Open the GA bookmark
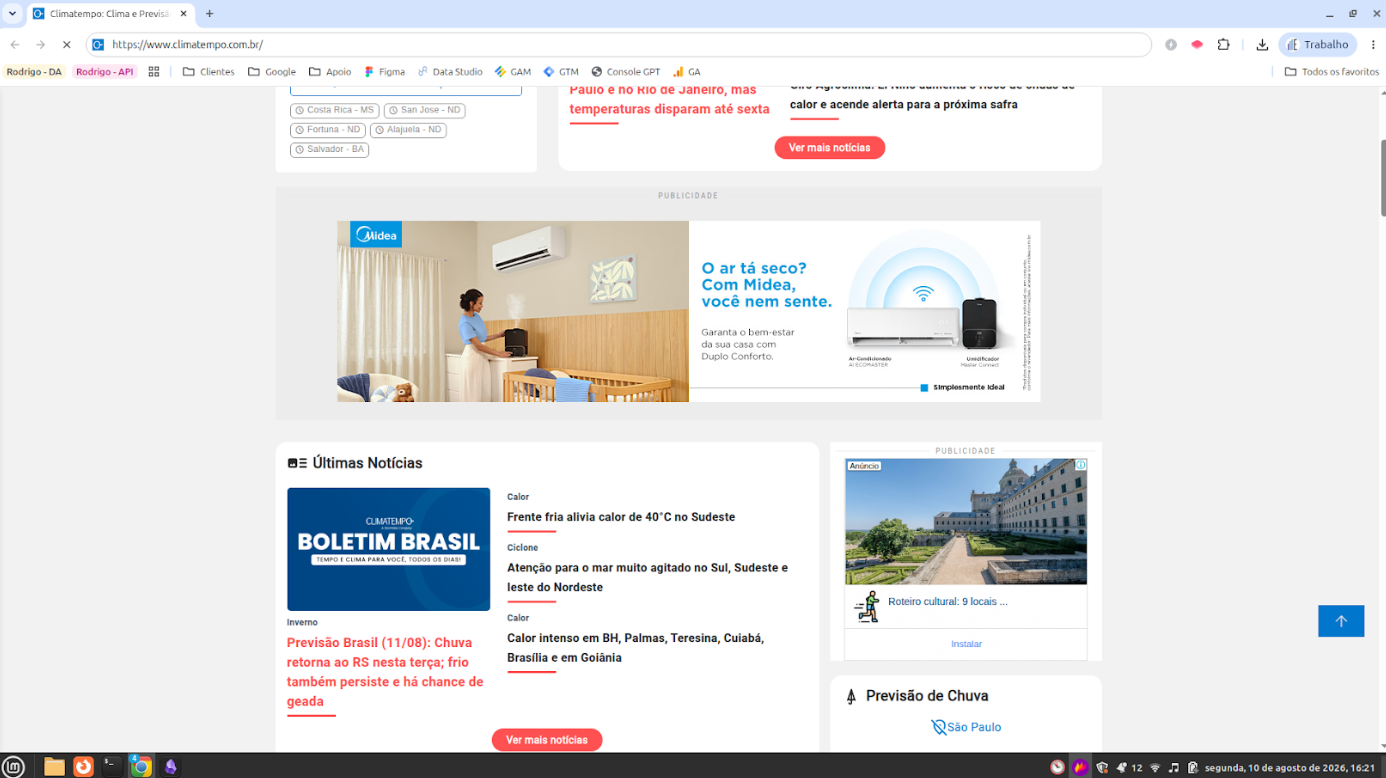This screenshot has width=1386, height=778. coord(686,72)
